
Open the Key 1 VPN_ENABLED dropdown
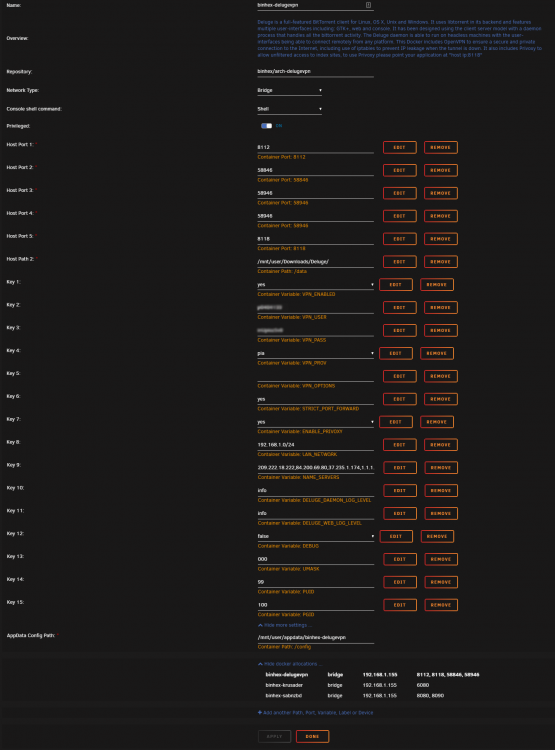tap(315, 285)
